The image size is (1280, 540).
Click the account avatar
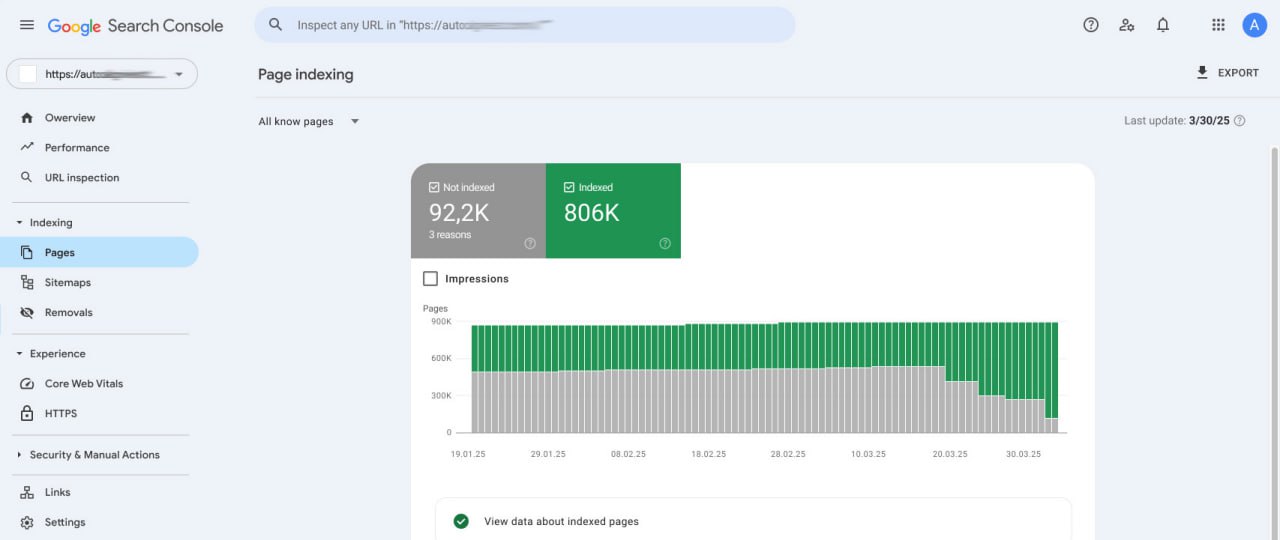tap(1254, 25)
